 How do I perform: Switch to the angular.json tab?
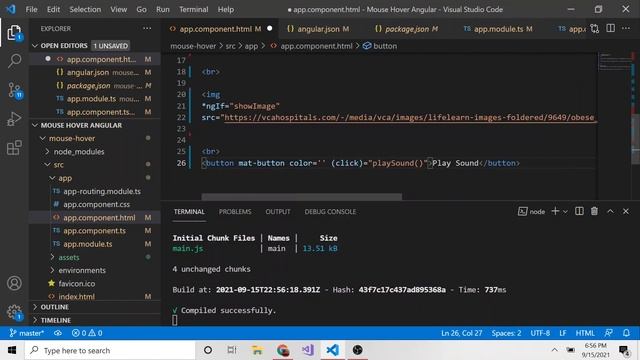[x=318, y=29]
